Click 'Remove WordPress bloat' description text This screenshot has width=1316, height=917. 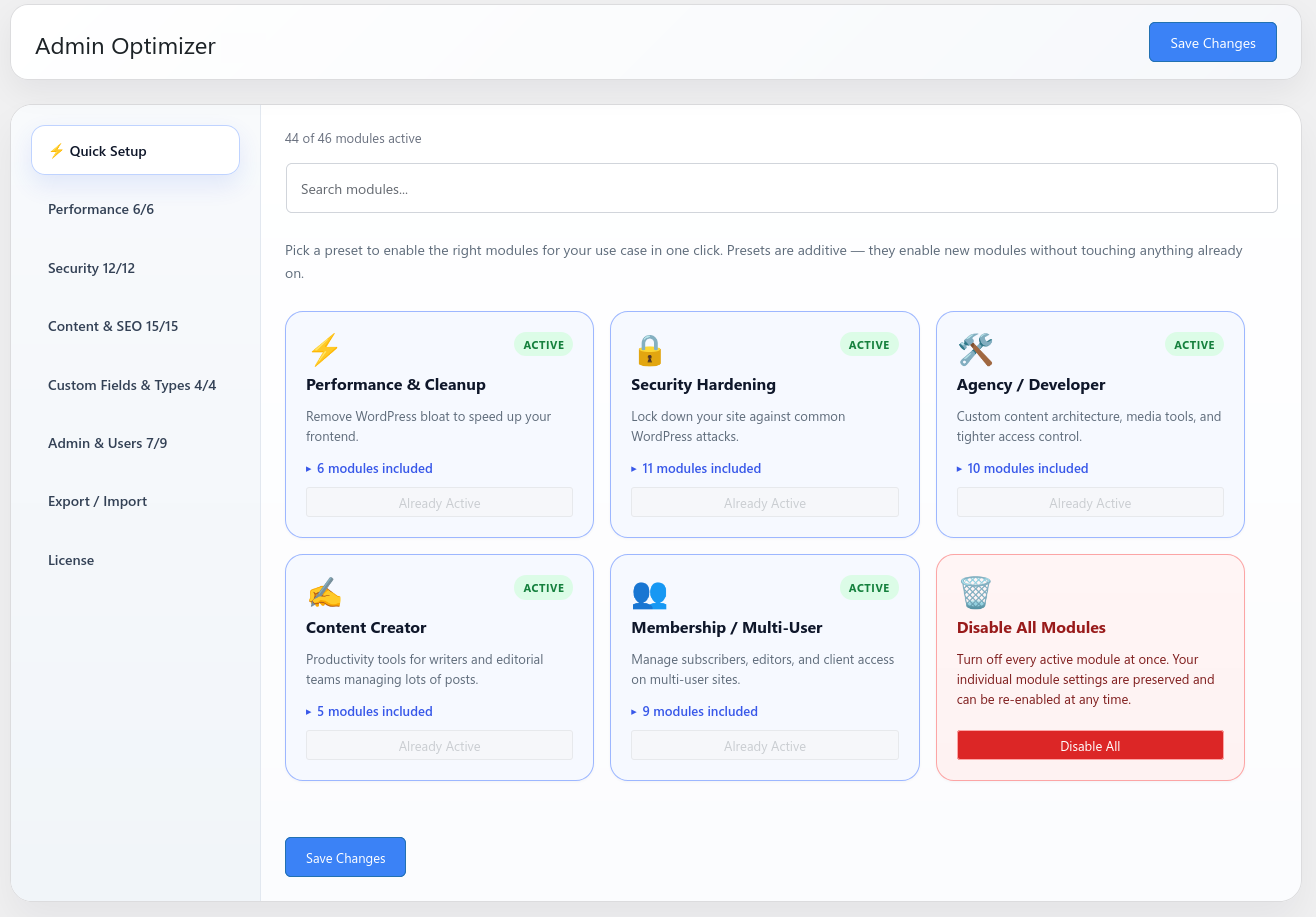tap(429, 426)
